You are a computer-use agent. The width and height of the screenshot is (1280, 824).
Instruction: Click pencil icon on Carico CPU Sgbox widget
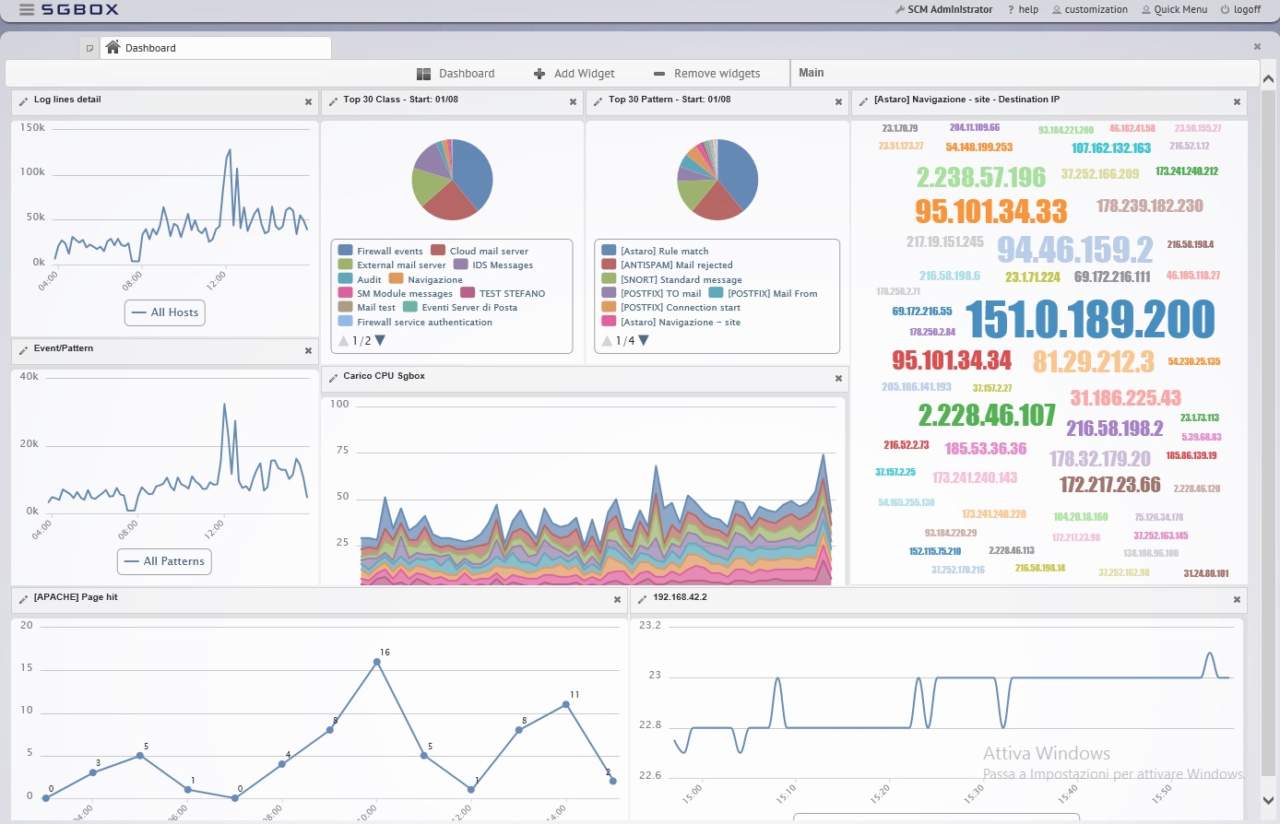coord(333,378)
